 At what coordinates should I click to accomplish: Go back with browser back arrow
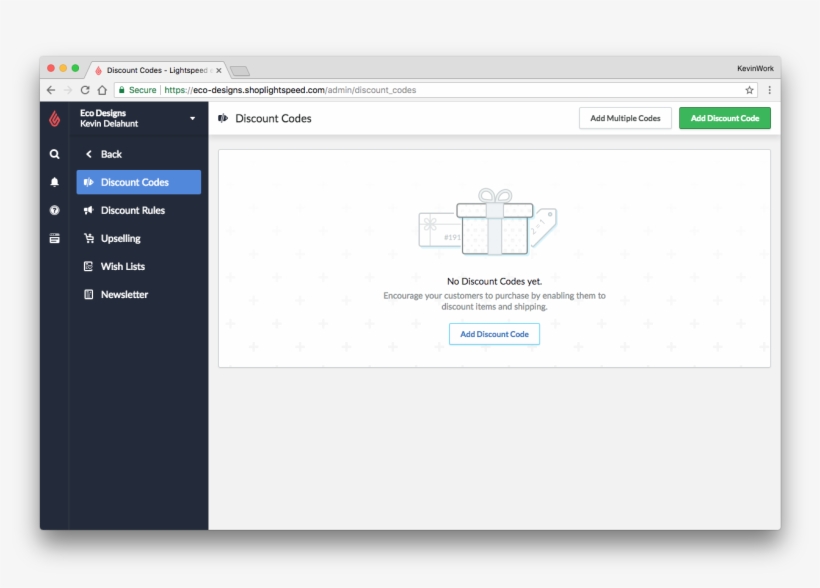[51, 90]
